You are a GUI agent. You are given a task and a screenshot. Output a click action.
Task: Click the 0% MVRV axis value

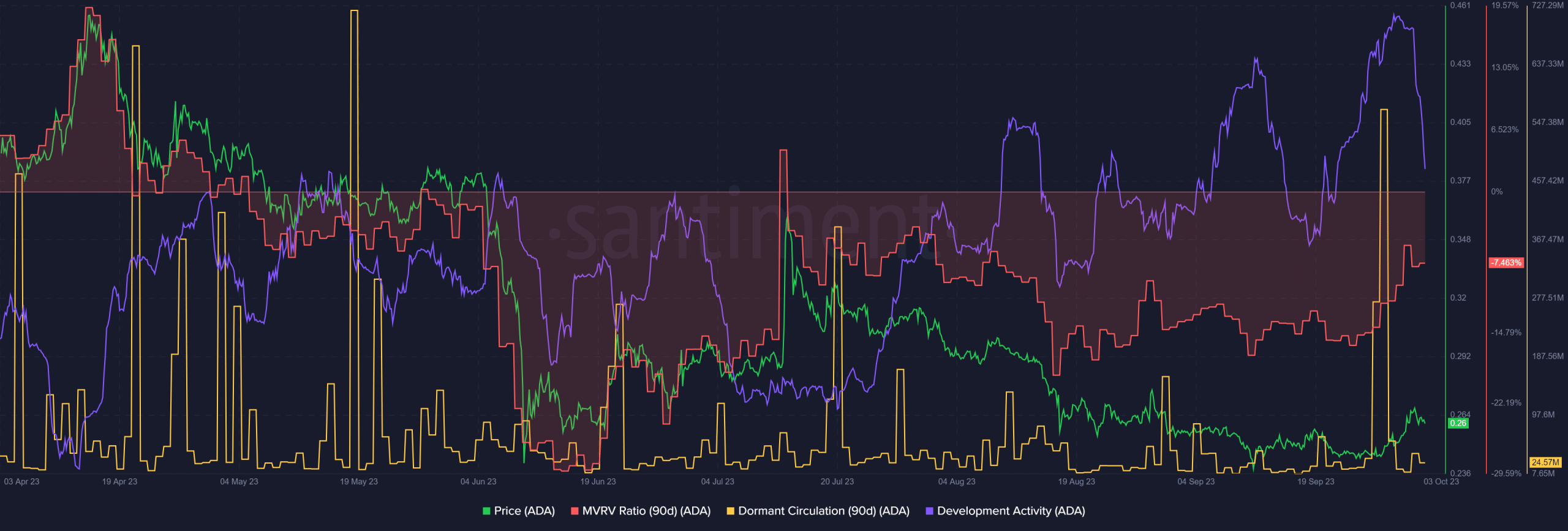pos(1497,192)
